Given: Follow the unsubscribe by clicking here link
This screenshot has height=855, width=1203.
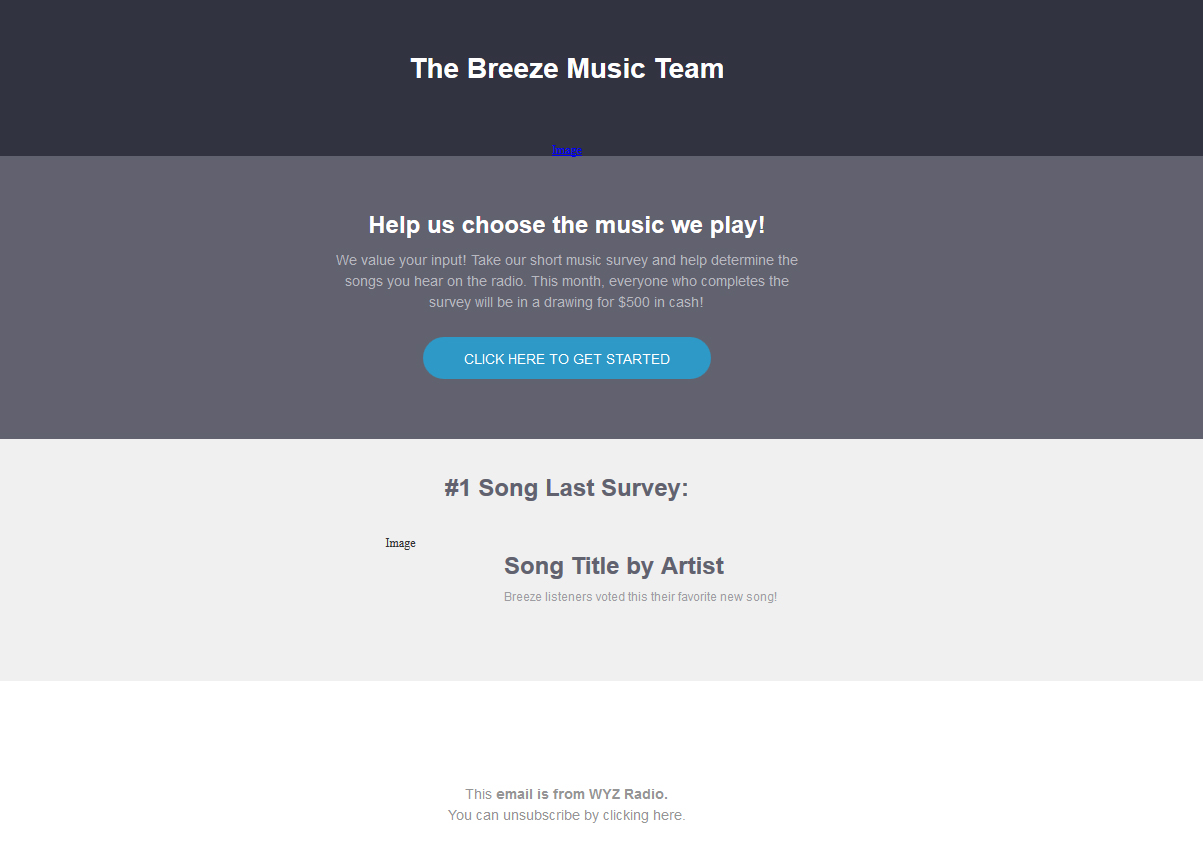Looking at the screenshot, I should (594, 815).
